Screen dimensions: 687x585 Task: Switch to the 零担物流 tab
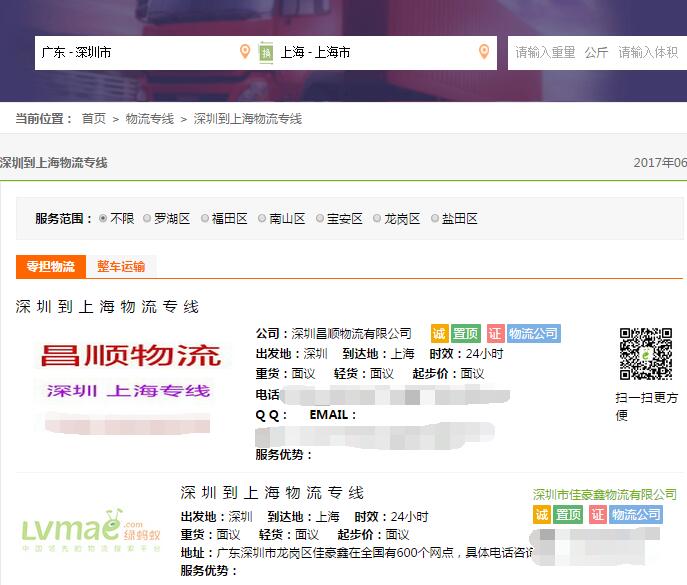pos(51,266)
